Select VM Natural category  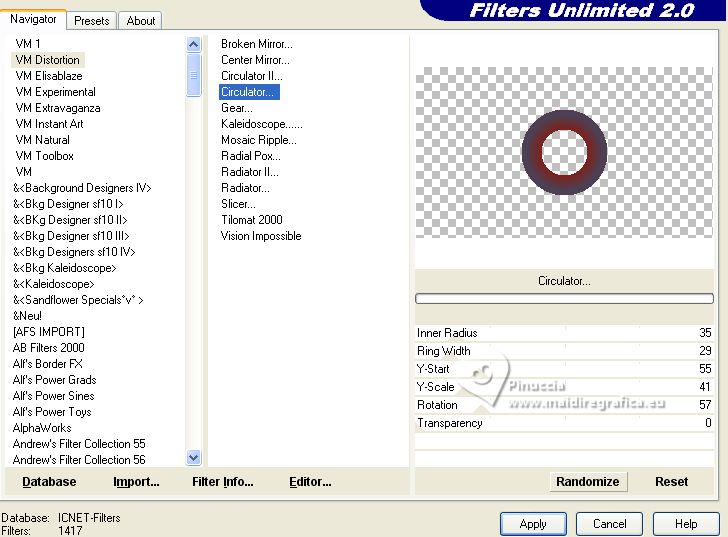(x=42, y=140)
